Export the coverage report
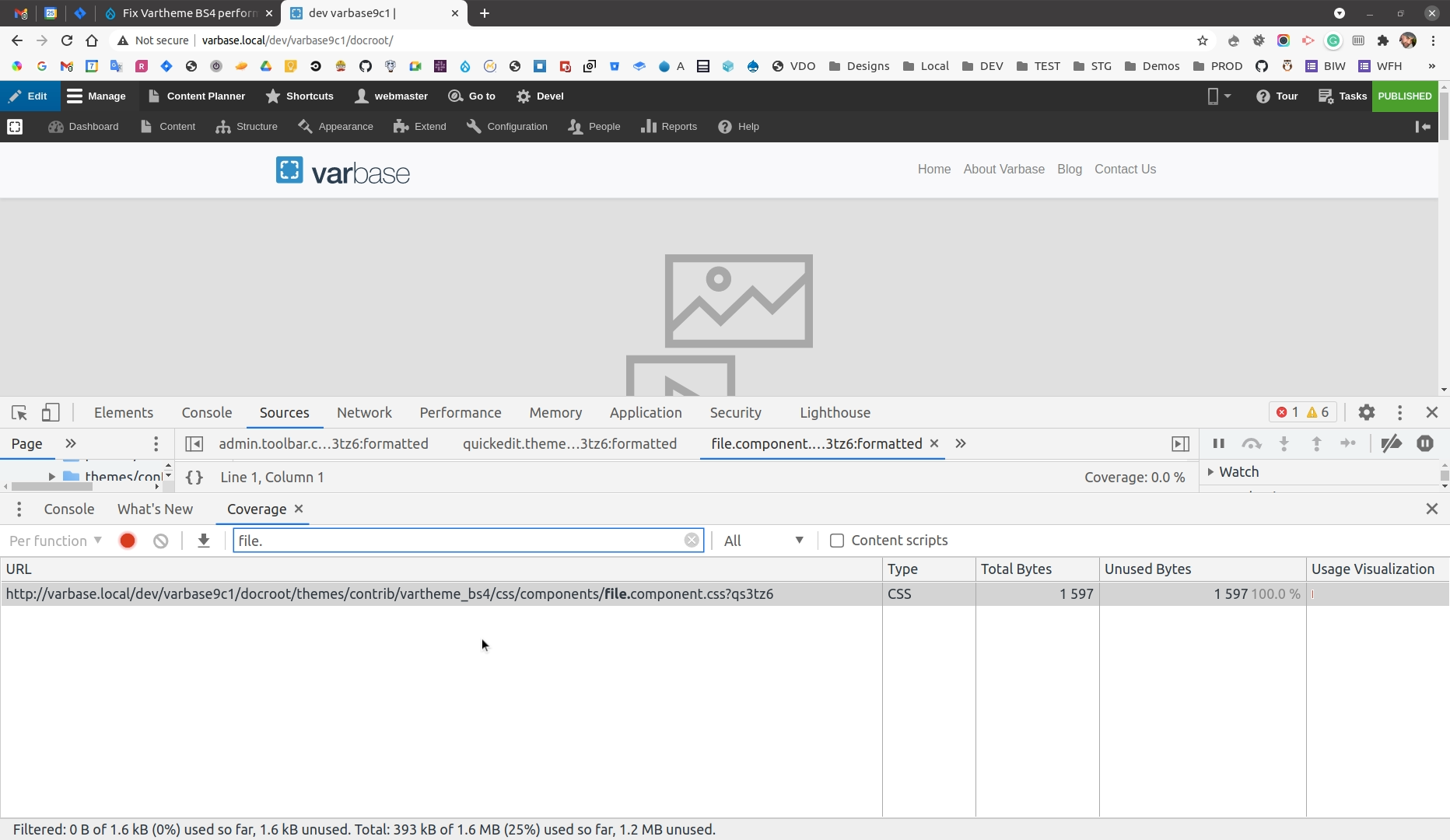This screenshot has width=1450, height=840. pyautogui.click(x=203, y=540)
